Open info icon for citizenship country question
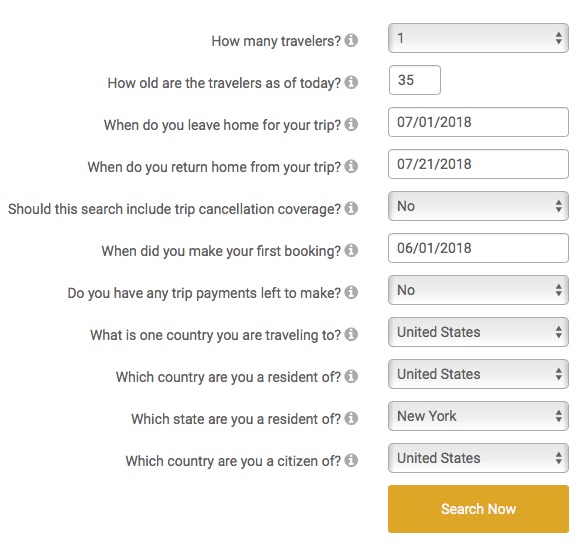This screenshot has height=550, width=580. coord(351,460)
